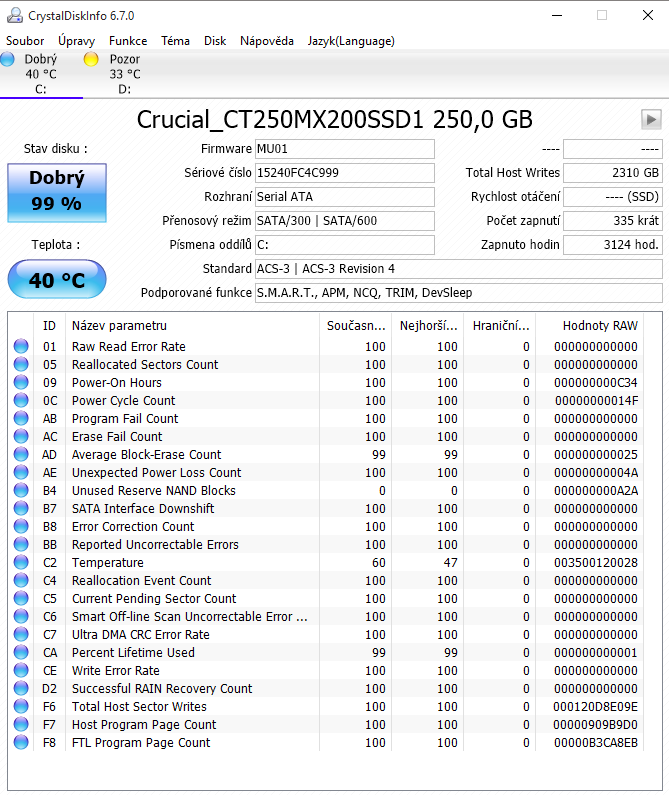This screenshot has width=669, height=795.
Task: Click status circle for Erase Fail Count
Action: point(21,437)
